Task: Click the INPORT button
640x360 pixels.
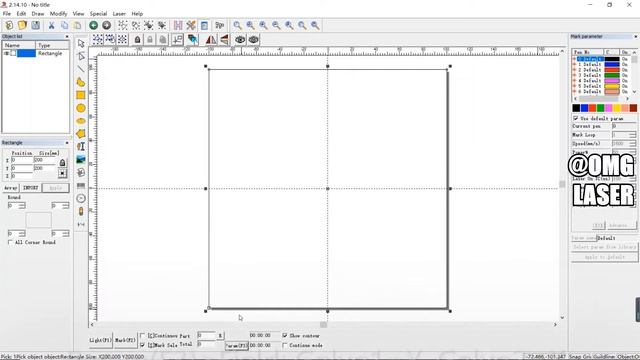Action: coord(31,188)
